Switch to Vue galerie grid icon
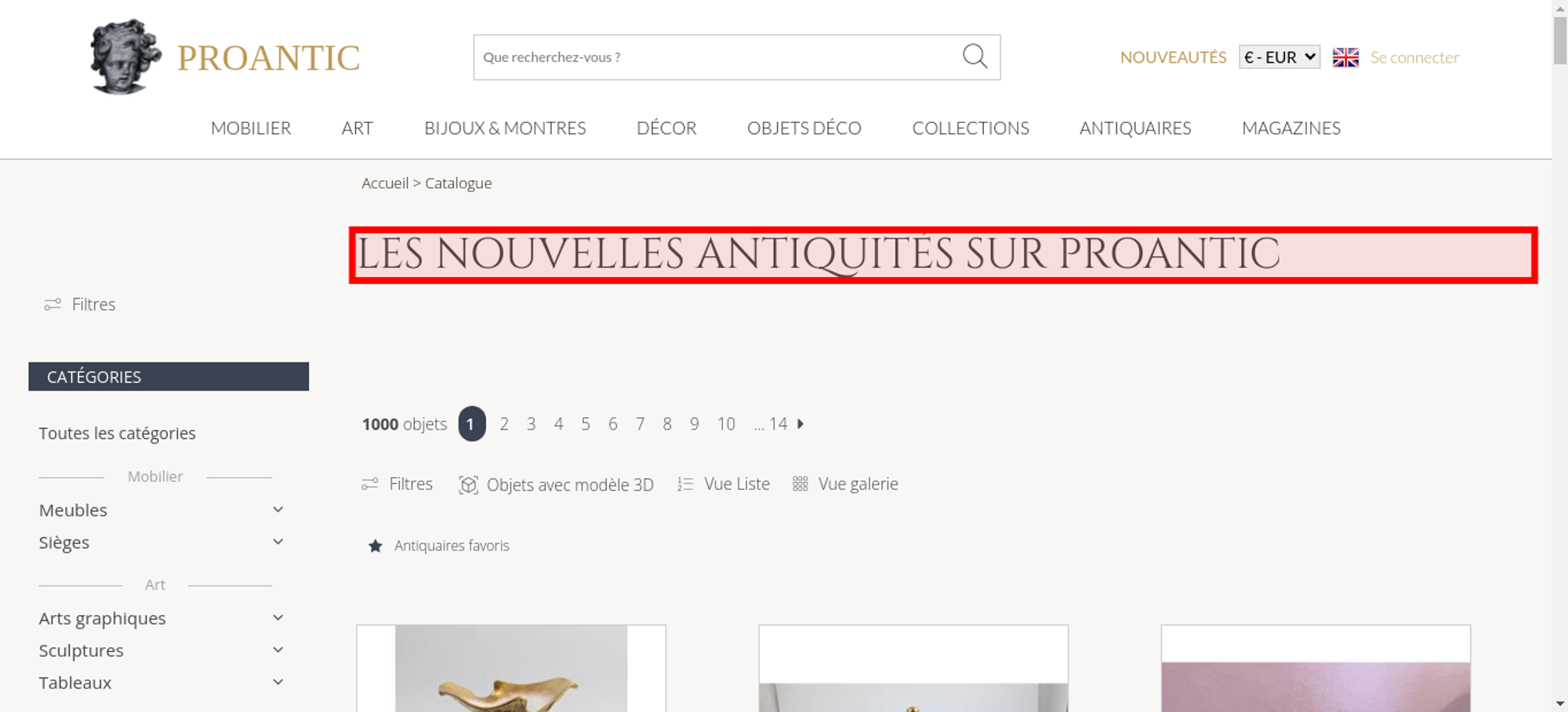Viewport: 1568px width, 712px height. (800, 484)
